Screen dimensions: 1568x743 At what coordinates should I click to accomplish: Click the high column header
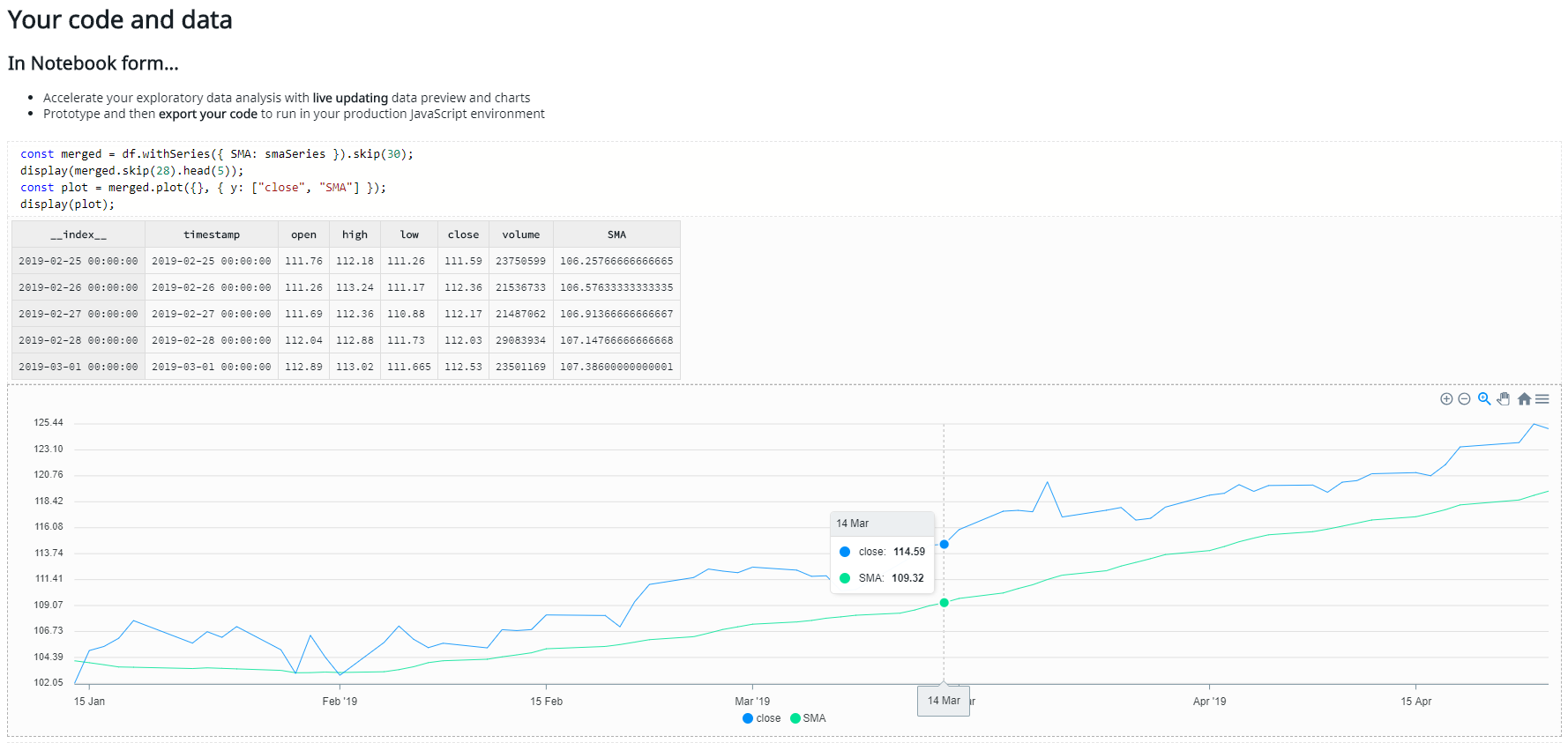pyautogui.click(x=355, y=234)
